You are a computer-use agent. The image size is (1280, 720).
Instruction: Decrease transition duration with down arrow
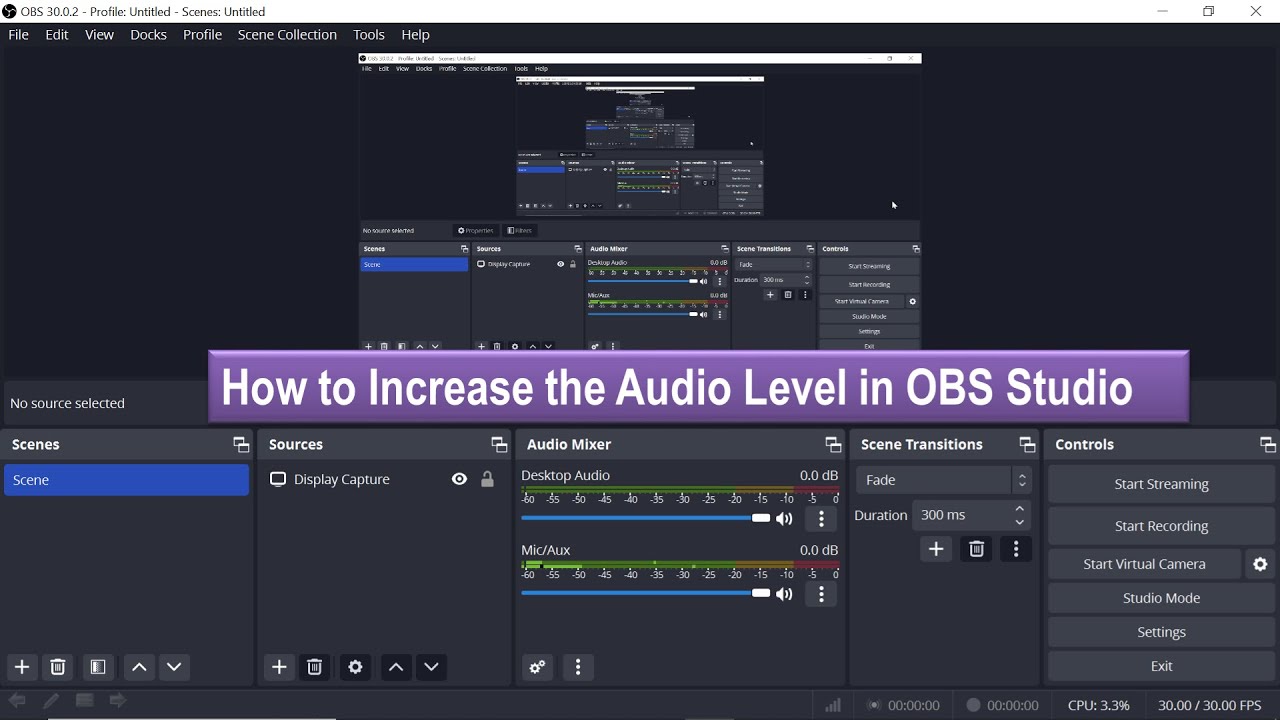1020,522
